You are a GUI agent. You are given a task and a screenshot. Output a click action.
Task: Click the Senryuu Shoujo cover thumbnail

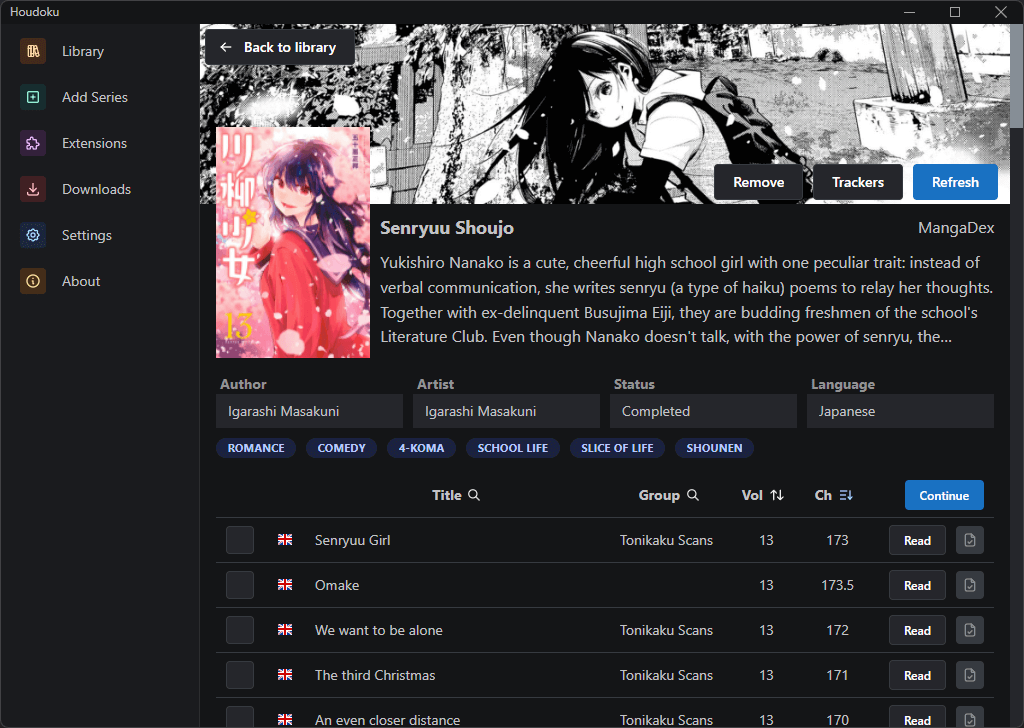pyautogui.click(x=293, y=242)
